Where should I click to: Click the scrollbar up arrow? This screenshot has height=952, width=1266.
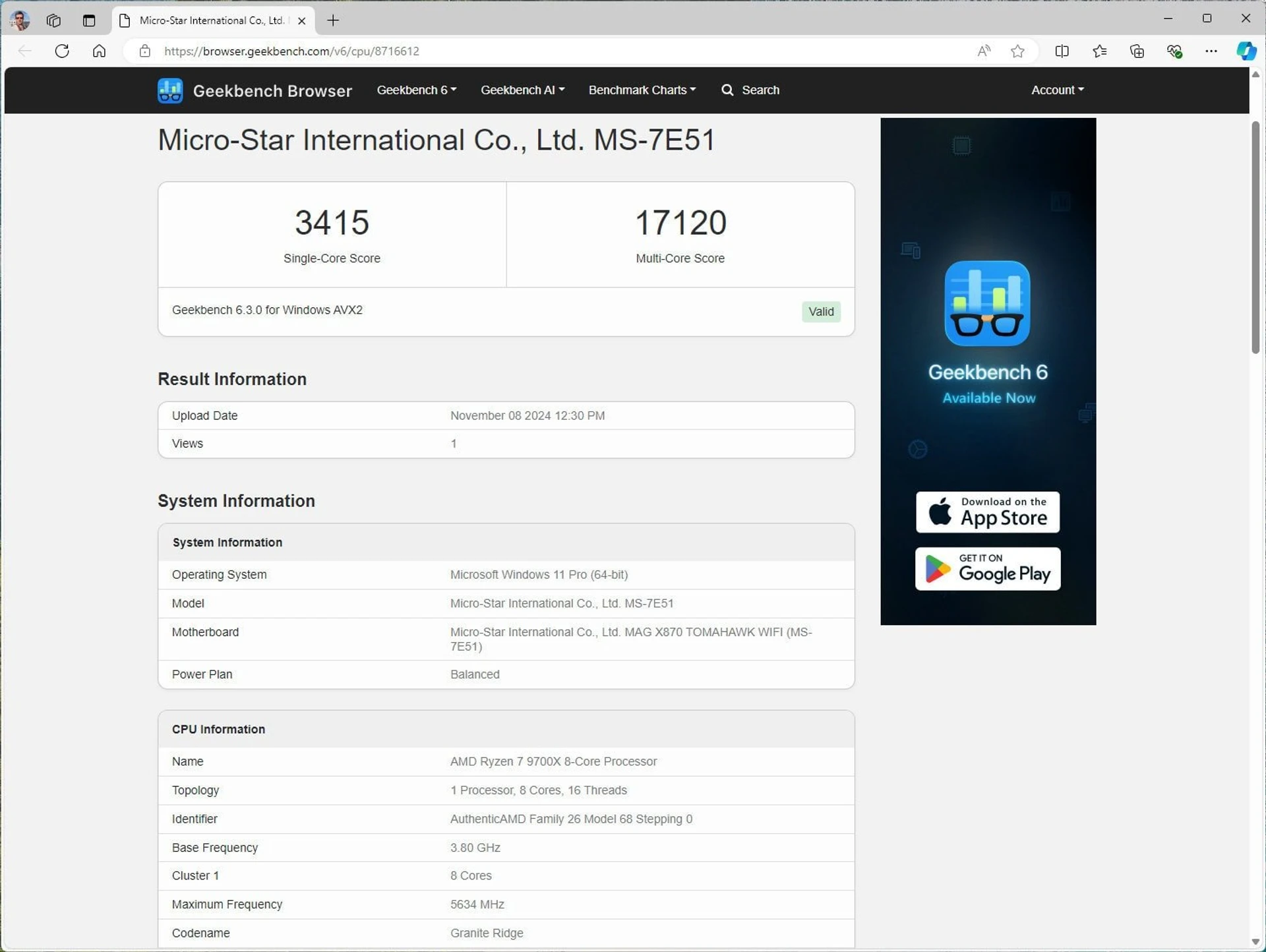(x=1255, y=74)
